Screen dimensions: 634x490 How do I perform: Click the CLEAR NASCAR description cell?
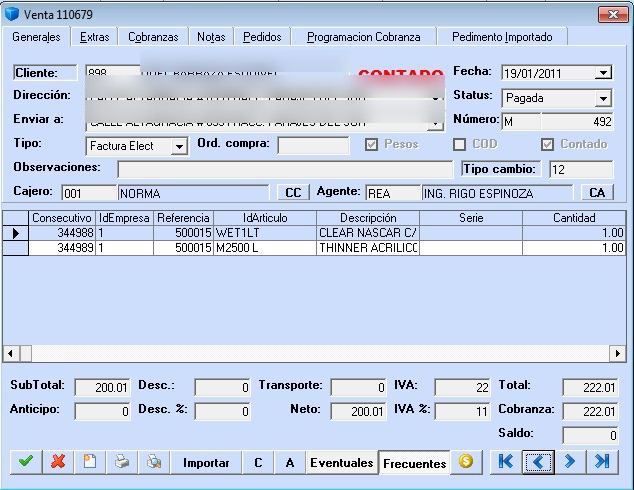click(368, 233)
